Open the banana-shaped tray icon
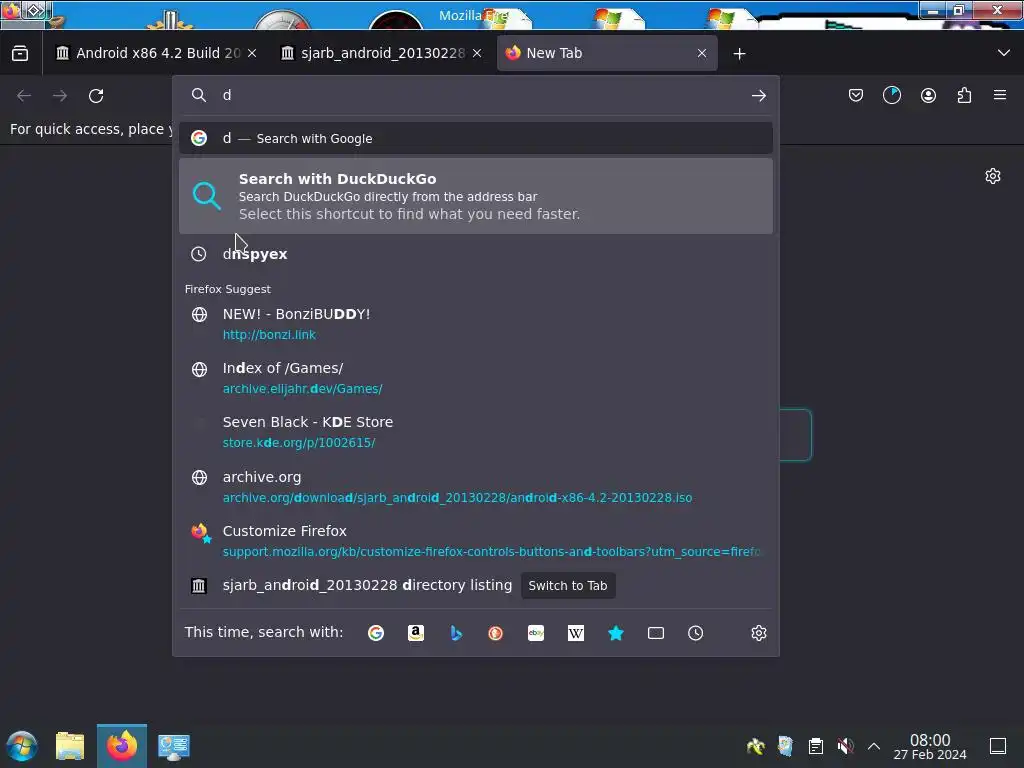 pyautogui.click(x=756, y=746)
